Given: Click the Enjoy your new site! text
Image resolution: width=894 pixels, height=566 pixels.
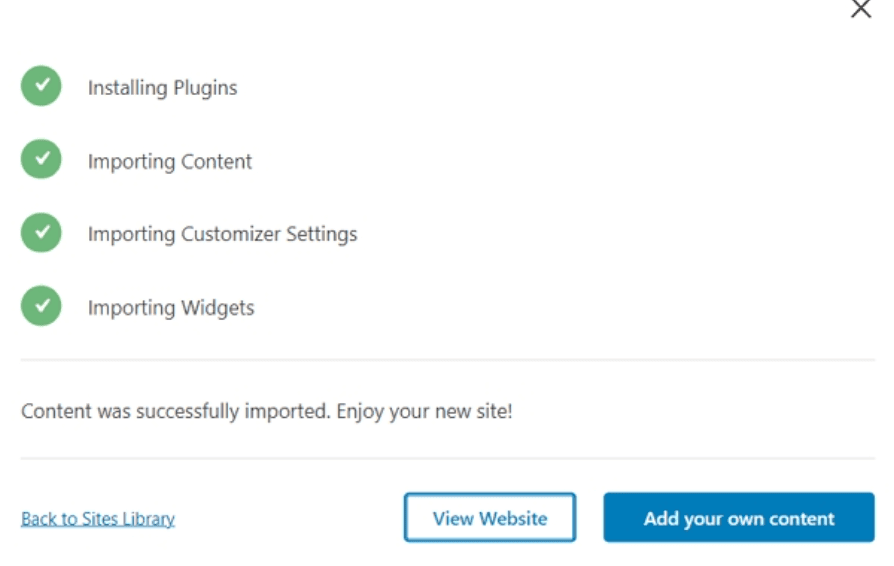Looking at the screenshot, I should (x=424, y=411).
